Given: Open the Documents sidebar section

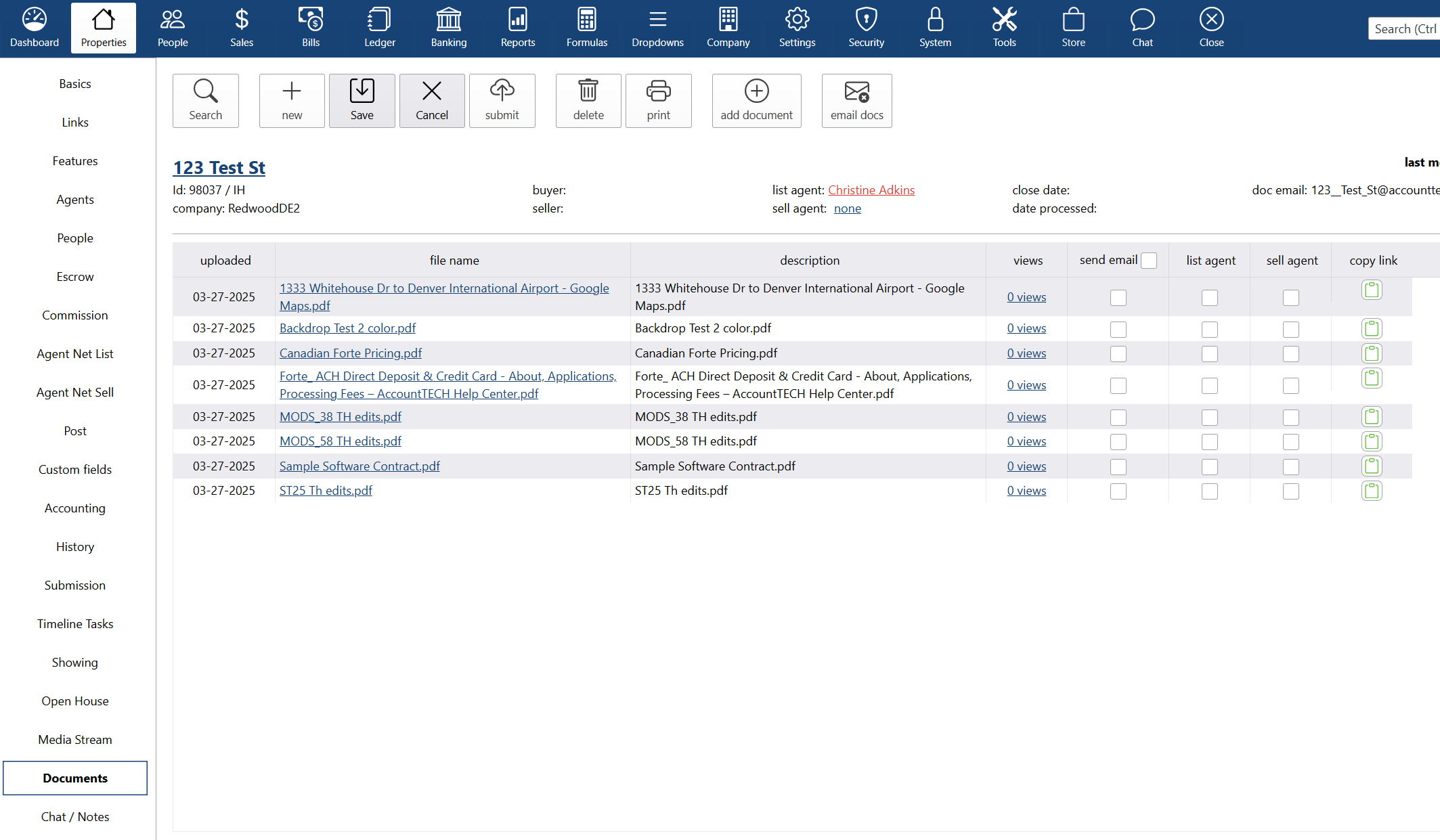Looking at the screenshot, I should point(75,778).
